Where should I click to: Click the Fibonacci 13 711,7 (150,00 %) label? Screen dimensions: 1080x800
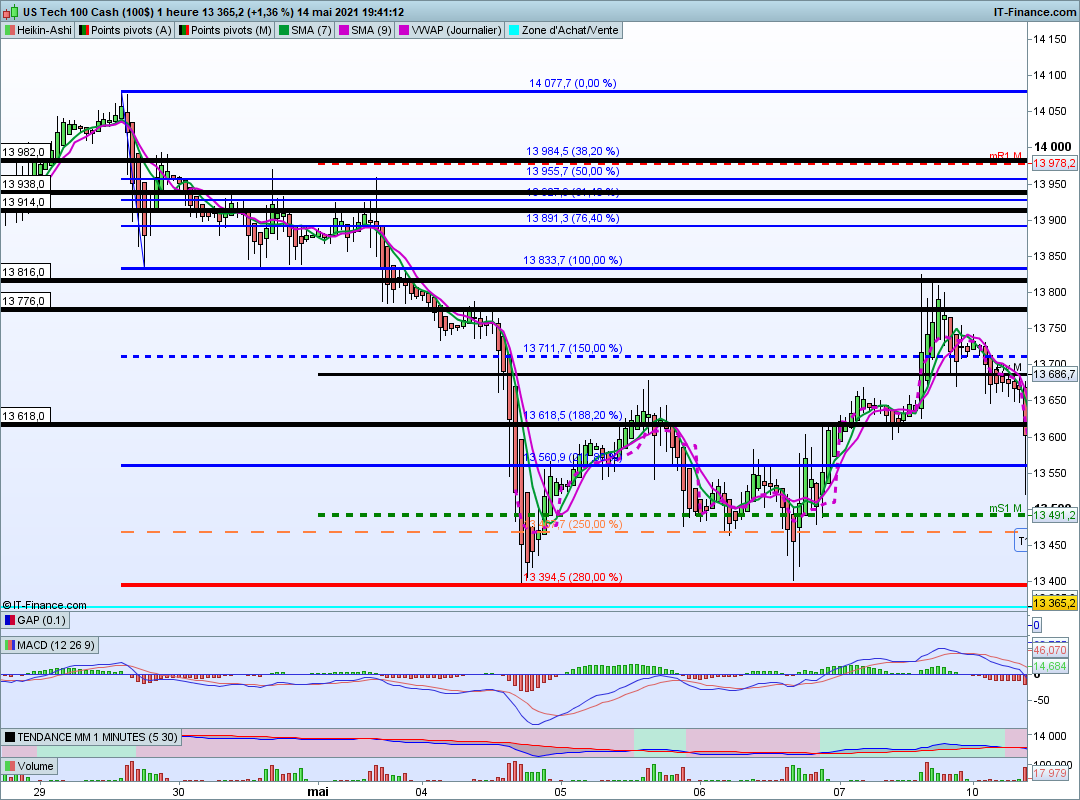pos(572,349)
